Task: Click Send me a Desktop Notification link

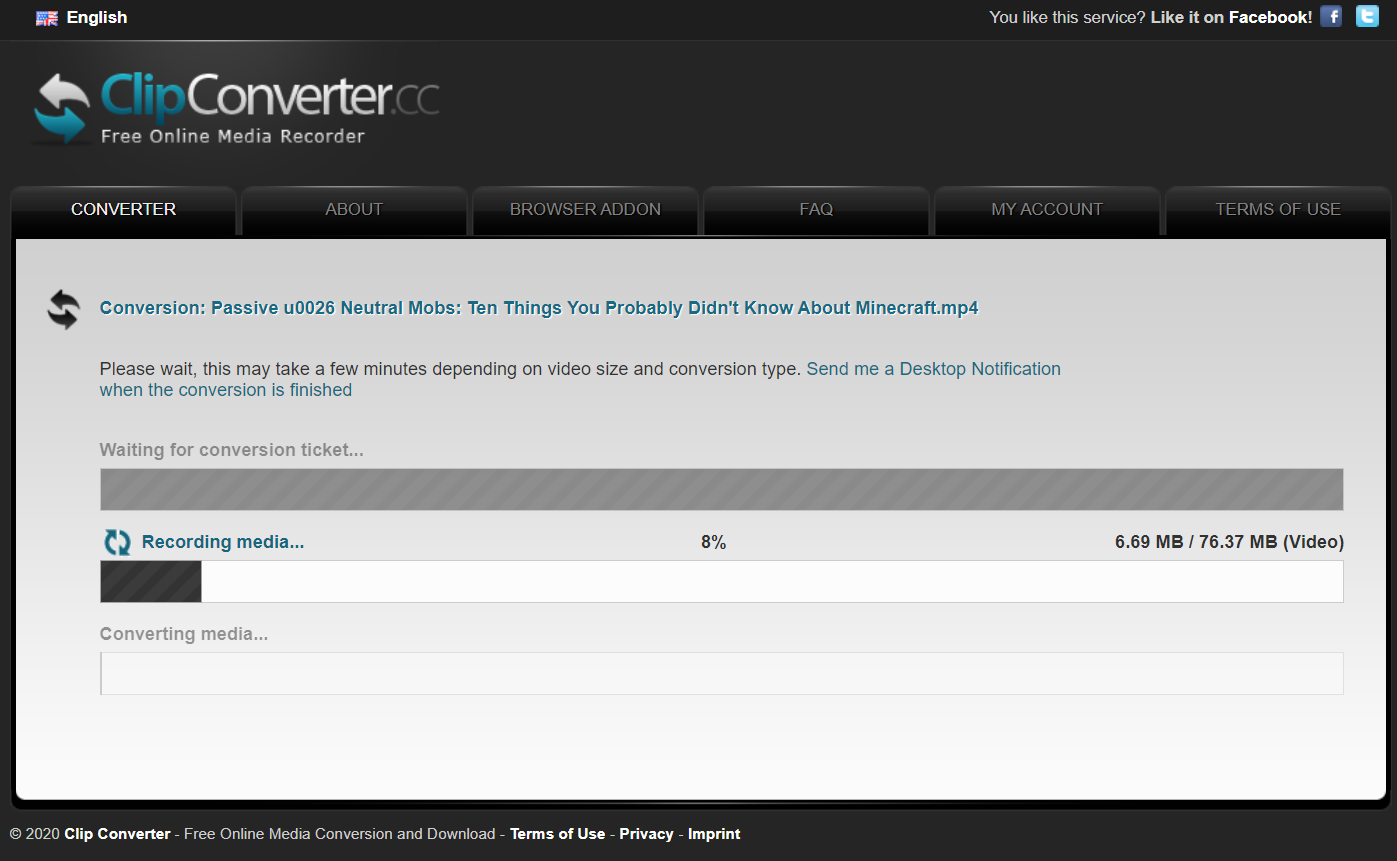Action: 580,379
